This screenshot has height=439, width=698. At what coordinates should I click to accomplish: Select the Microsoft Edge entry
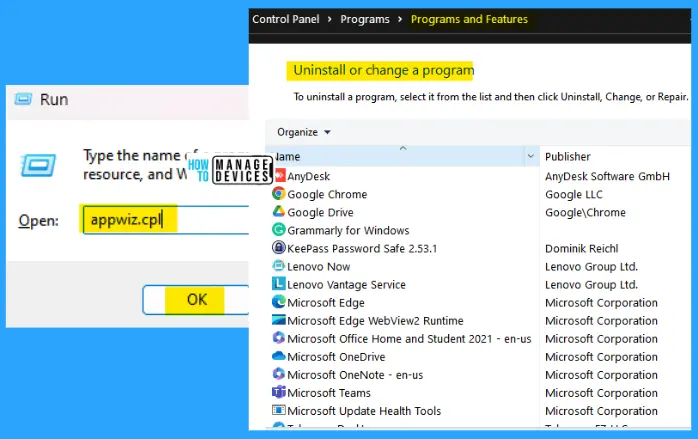click(x=326, y=303)
